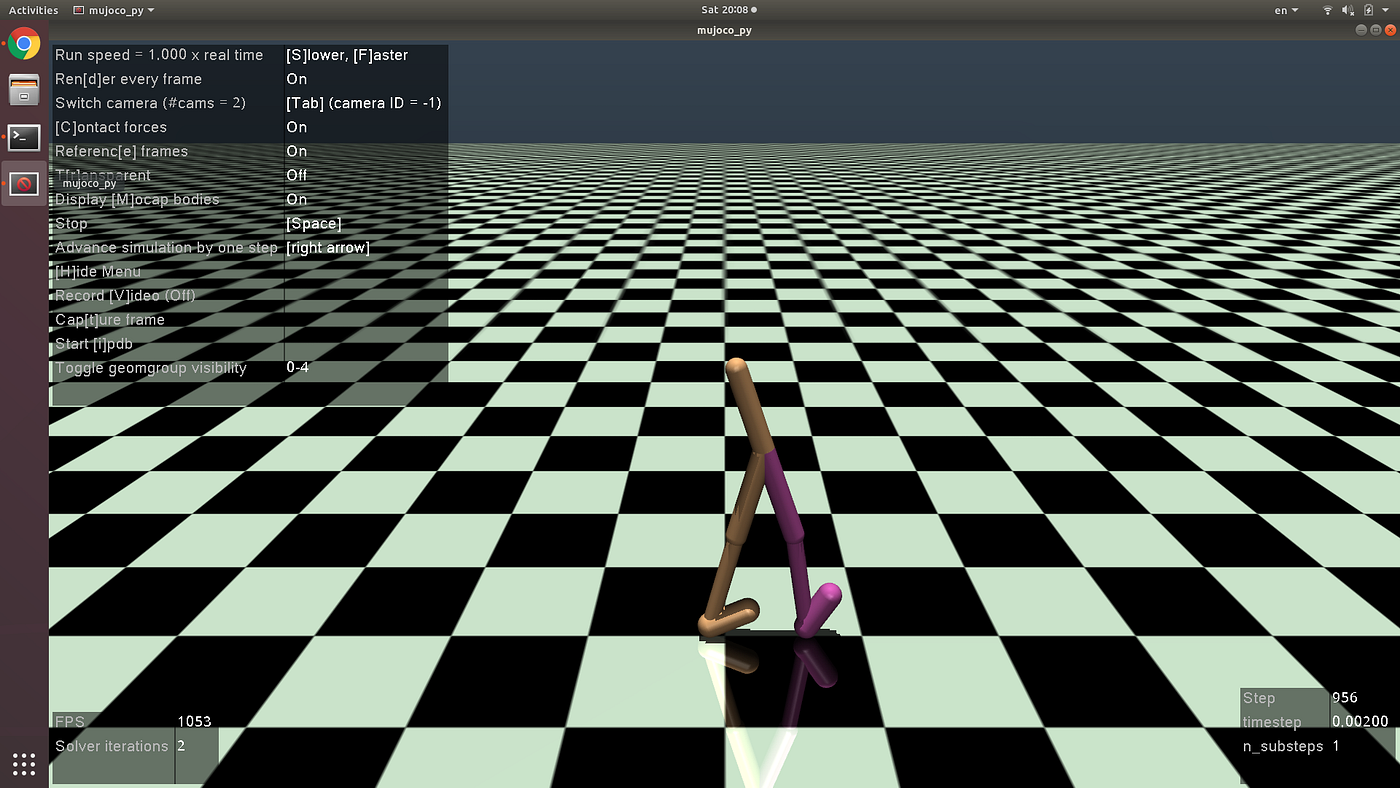
Task: Open the mujoco_py app menu in top bar
Action: pyautogui.click(x=113, y=10)
